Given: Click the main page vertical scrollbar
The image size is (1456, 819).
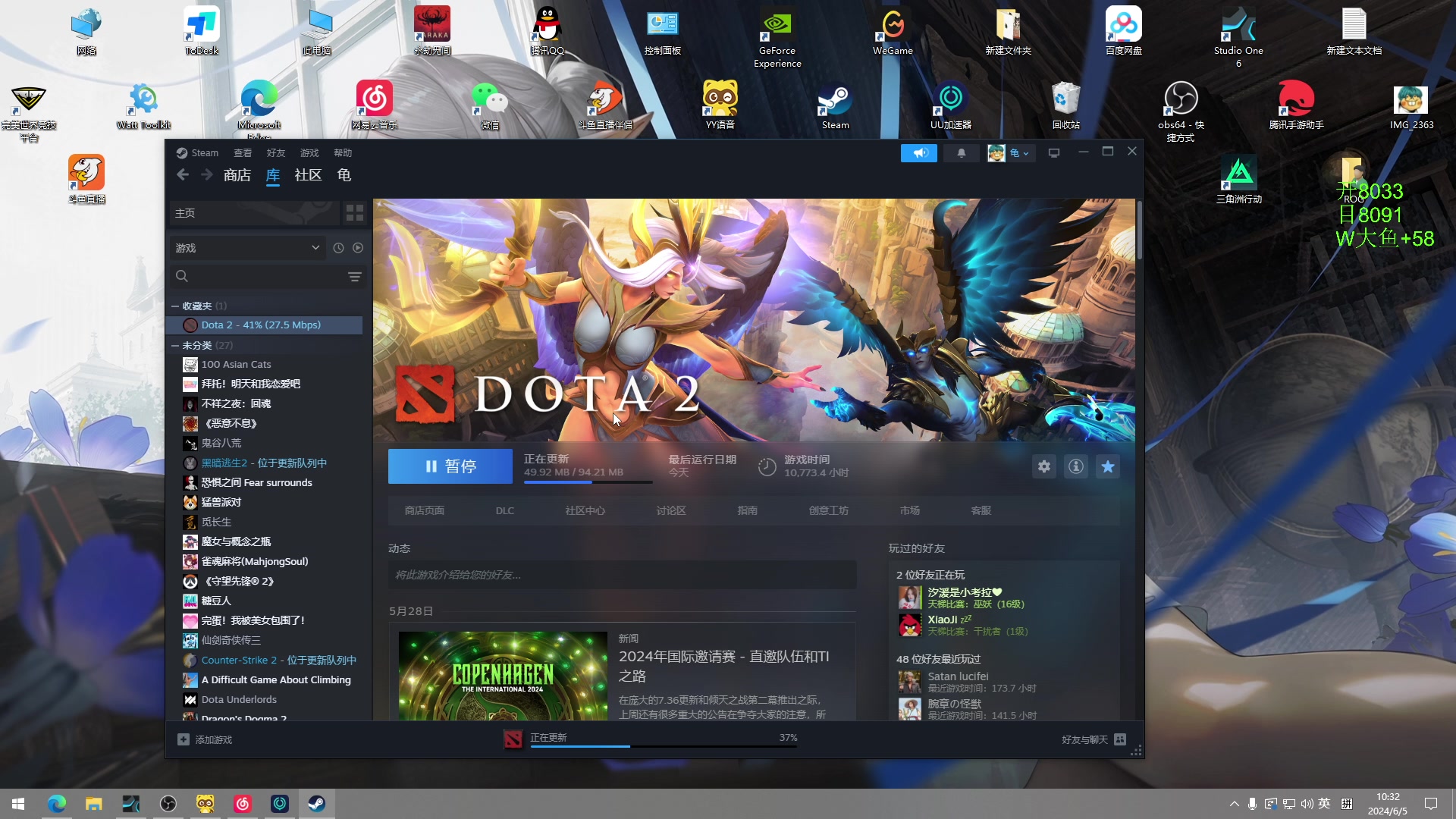Looking at the screenshot, I should tap(1139, 229).
